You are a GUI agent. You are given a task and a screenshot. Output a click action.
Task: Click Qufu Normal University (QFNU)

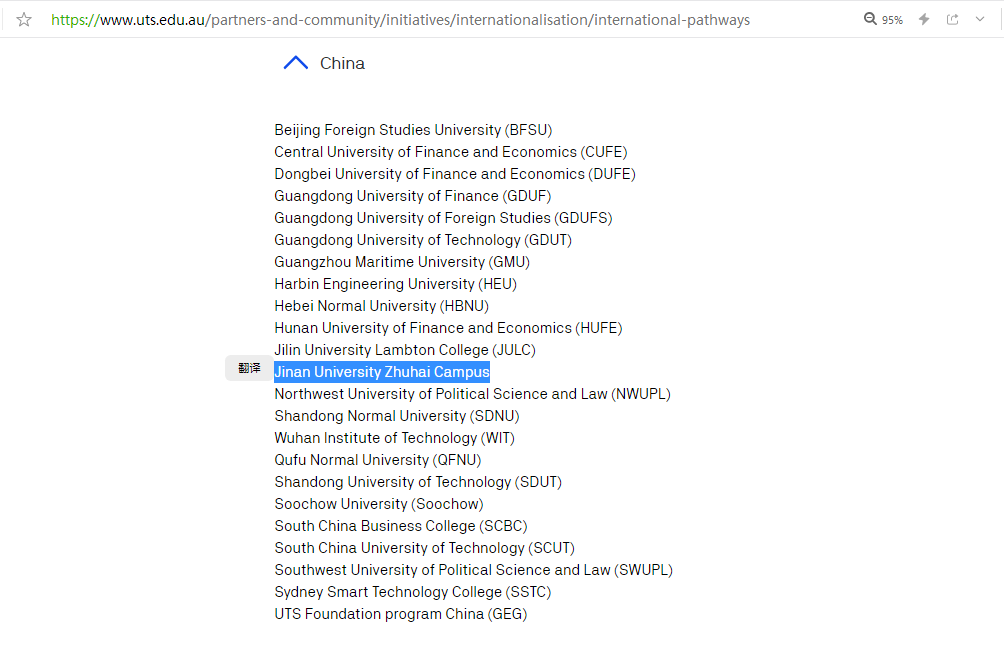click(378, 460)
